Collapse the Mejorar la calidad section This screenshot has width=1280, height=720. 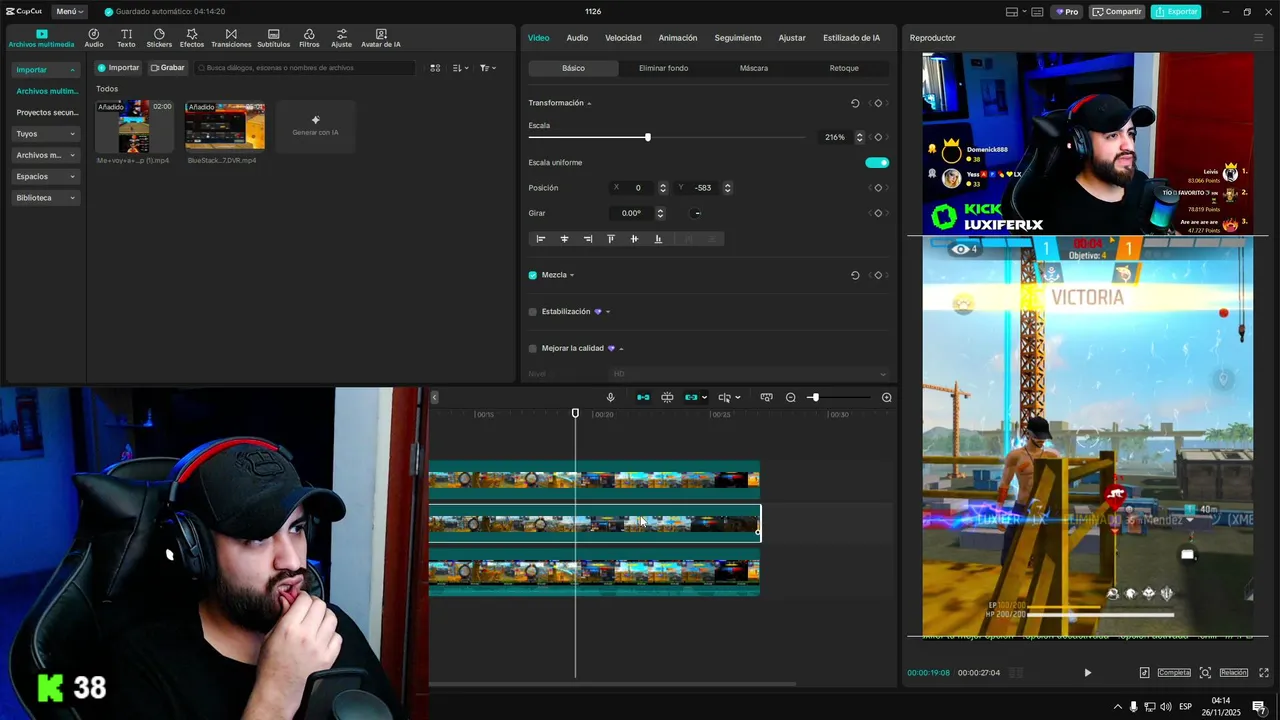coord(621,348)
